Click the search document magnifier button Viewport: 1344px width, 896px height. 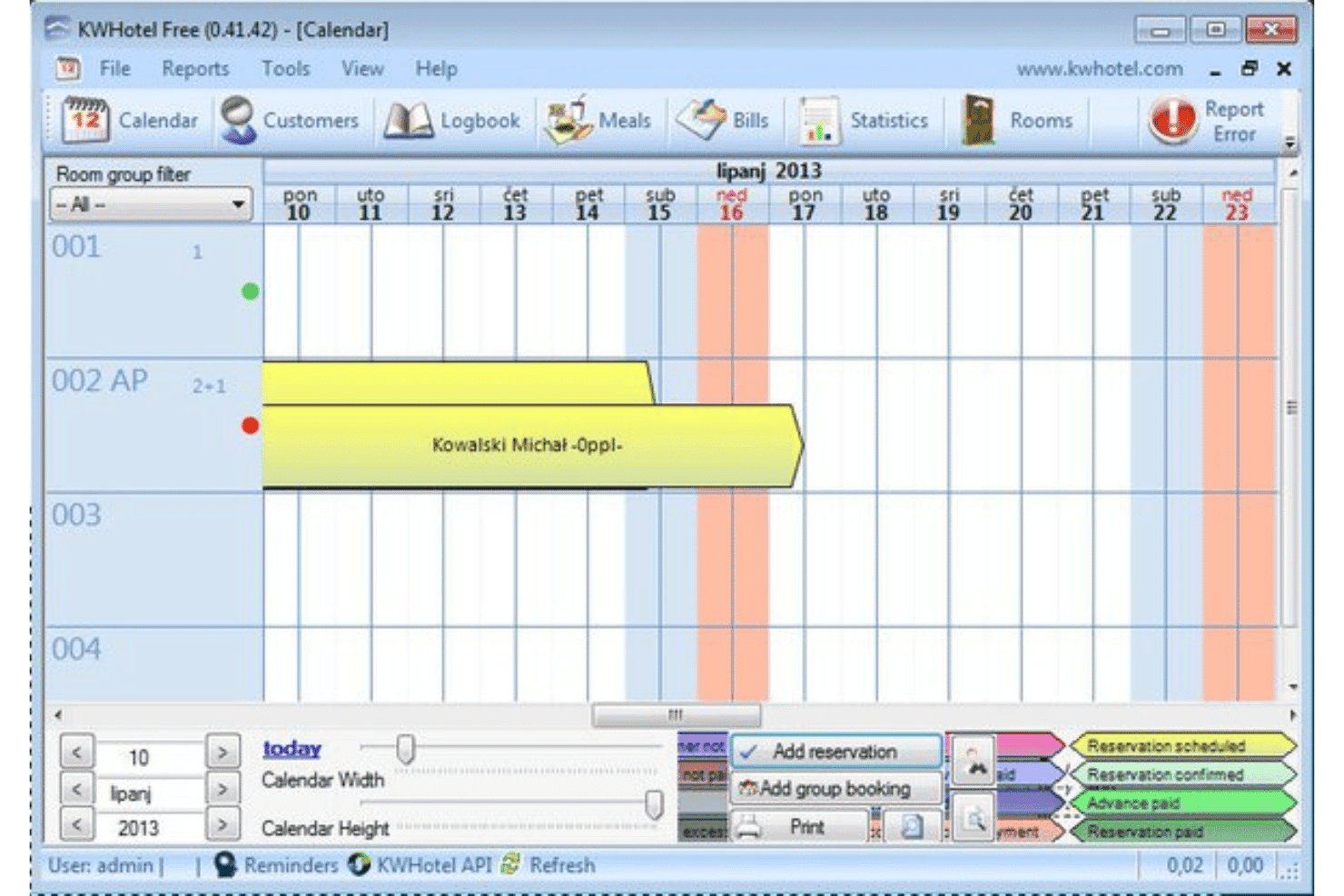click(x=973, y=818)
